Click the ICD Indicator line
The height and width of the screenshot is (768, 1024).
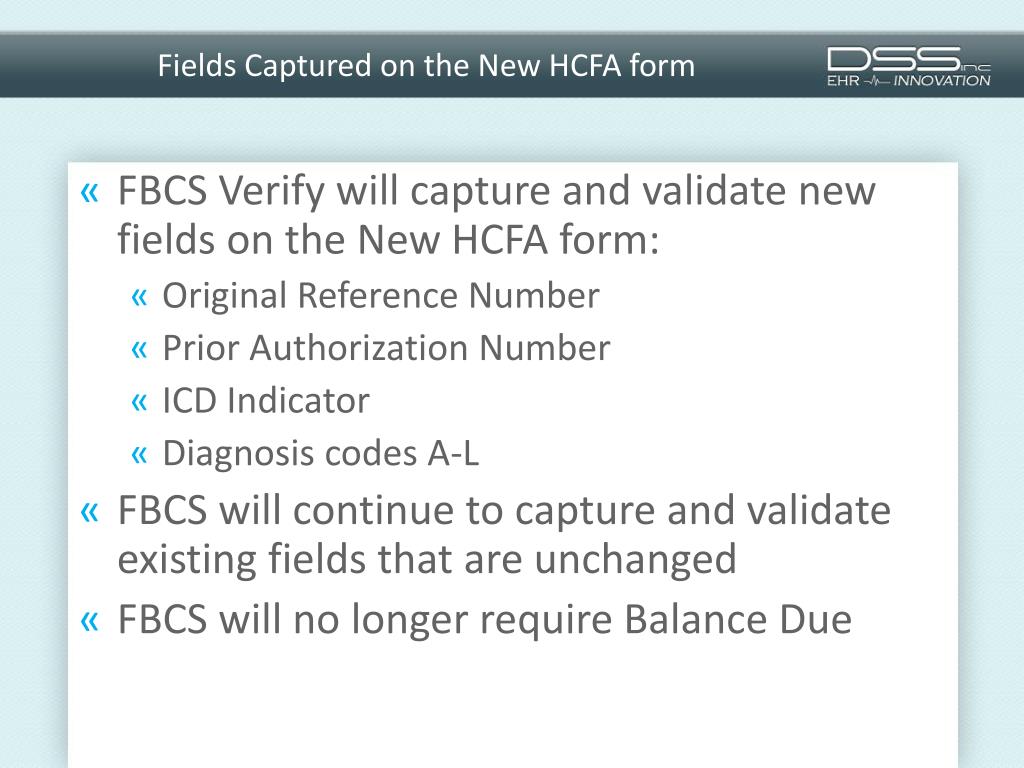click(x=266, y=400)
